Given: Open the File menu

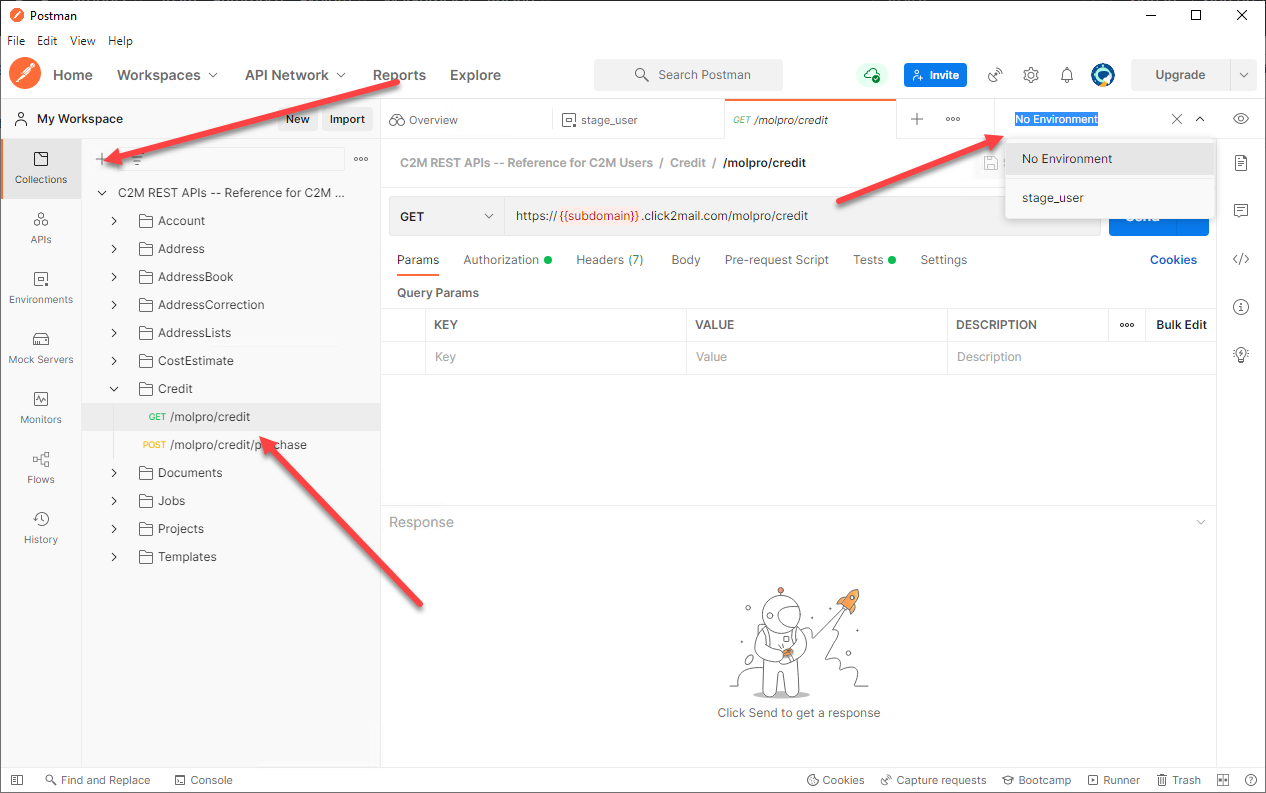Looking at the screenshot, I should coord(16,41).
